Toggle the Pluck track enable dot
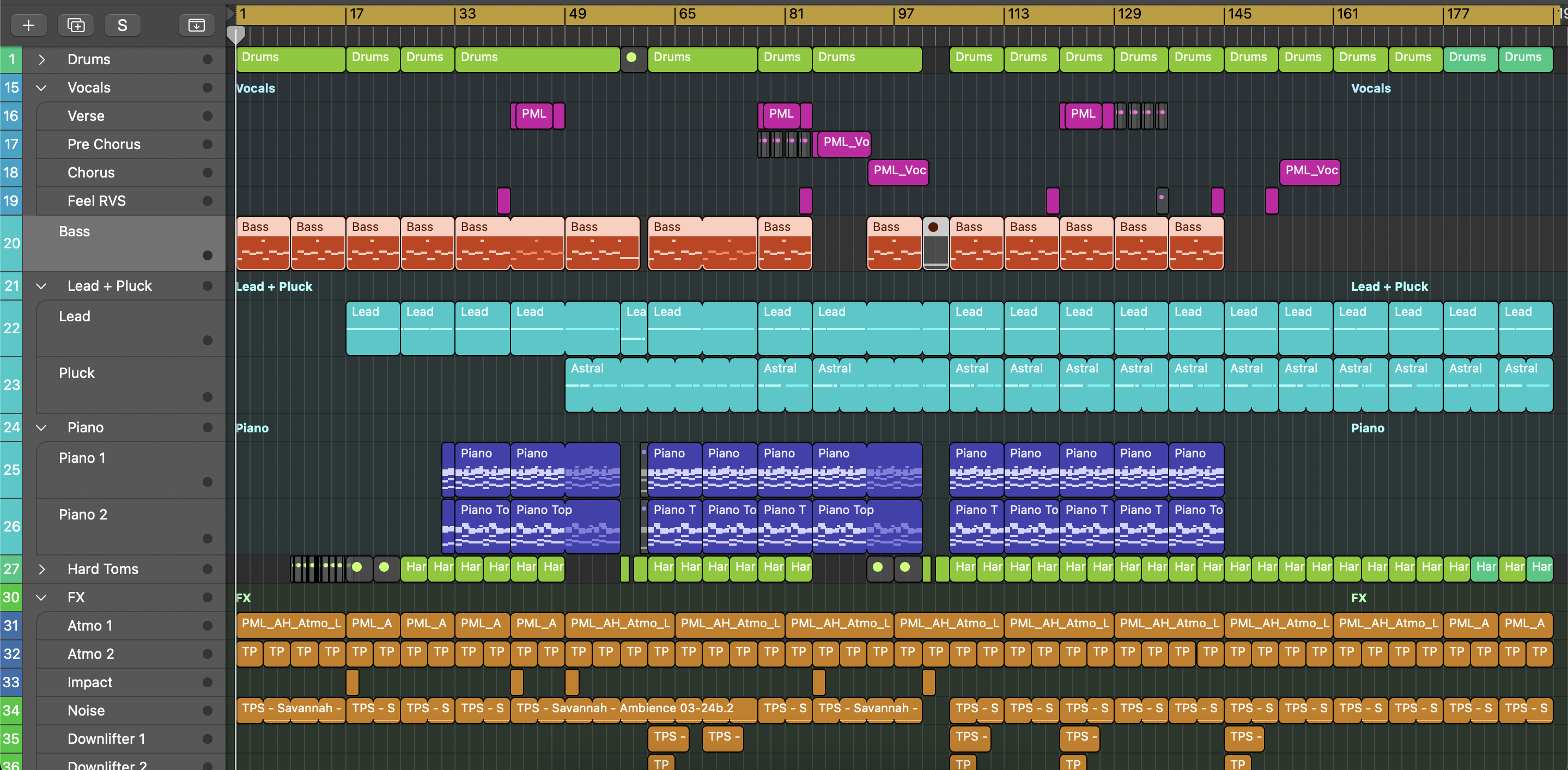The width and height of the screenshot is (1568, 770). point(208,397)
